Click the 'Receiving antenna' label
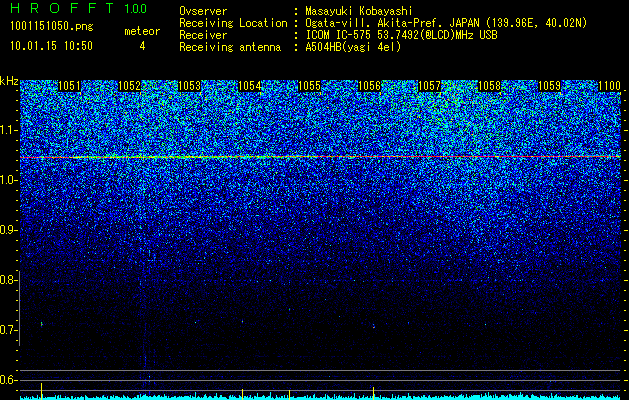The image size is (629, 400). click(230, 47)
